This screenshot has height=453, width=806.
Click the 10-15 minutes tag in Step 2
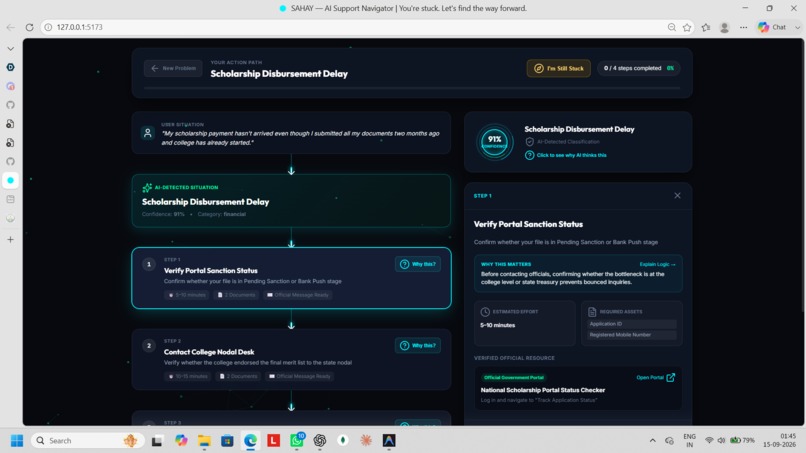click(188, 376)
